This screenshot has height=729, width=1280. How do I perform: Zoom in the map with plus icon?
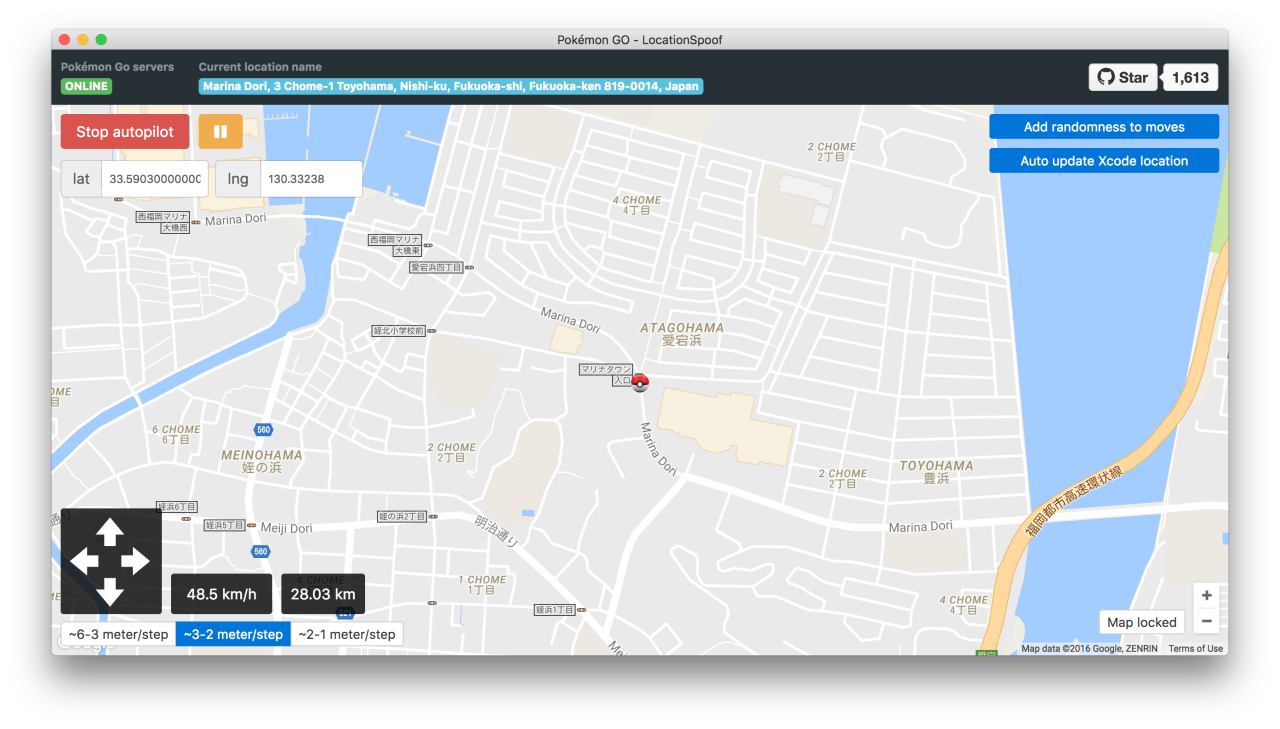pos(1206,595)
